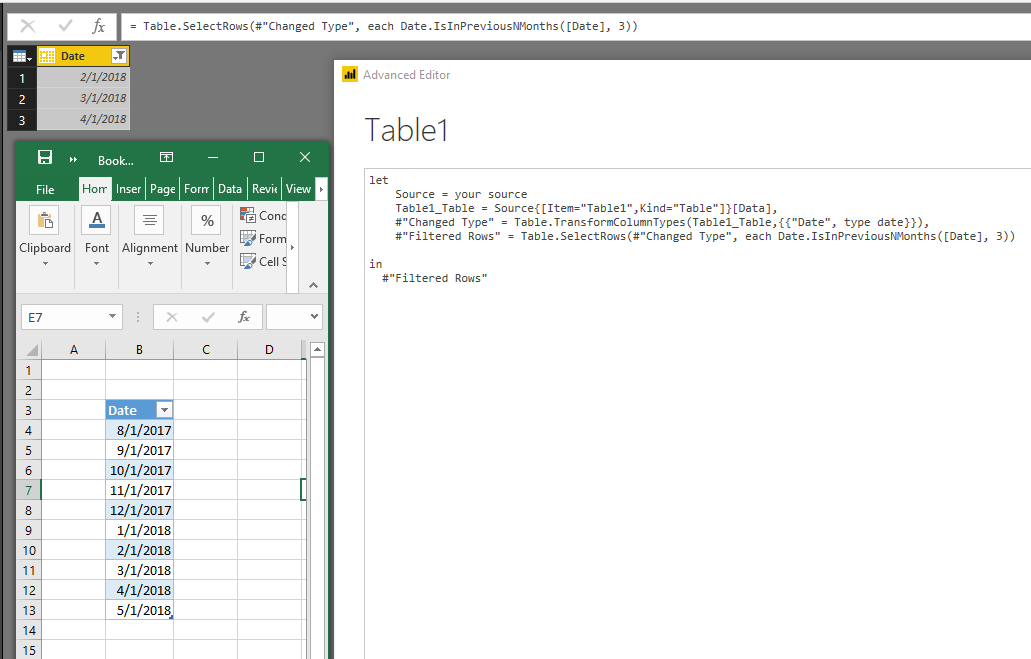This screenshot has width=1031, height=659.
Task: Expand the Clipboard group dropdown
Action: click(x=45, y=264)
